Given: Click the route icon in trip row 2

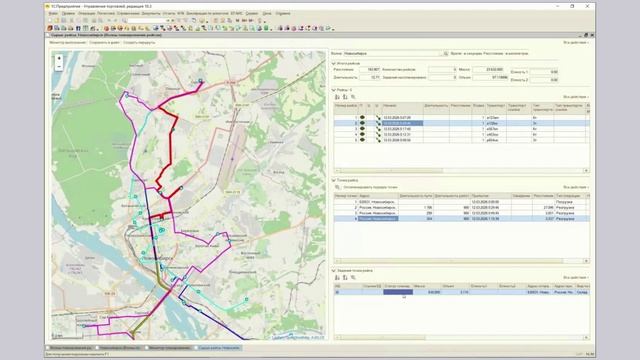Looking at the screenshot, I should pos(378,123).
